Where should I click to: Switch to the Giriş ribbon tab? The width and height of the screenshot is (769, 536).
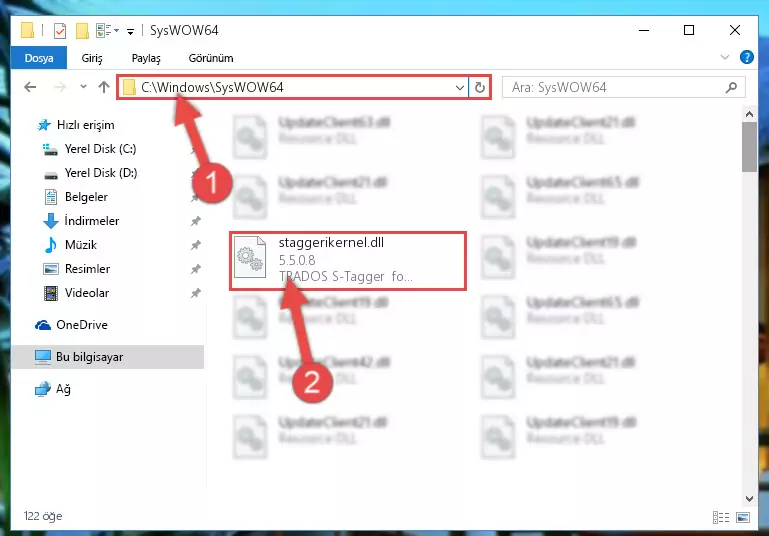[92, 58]
